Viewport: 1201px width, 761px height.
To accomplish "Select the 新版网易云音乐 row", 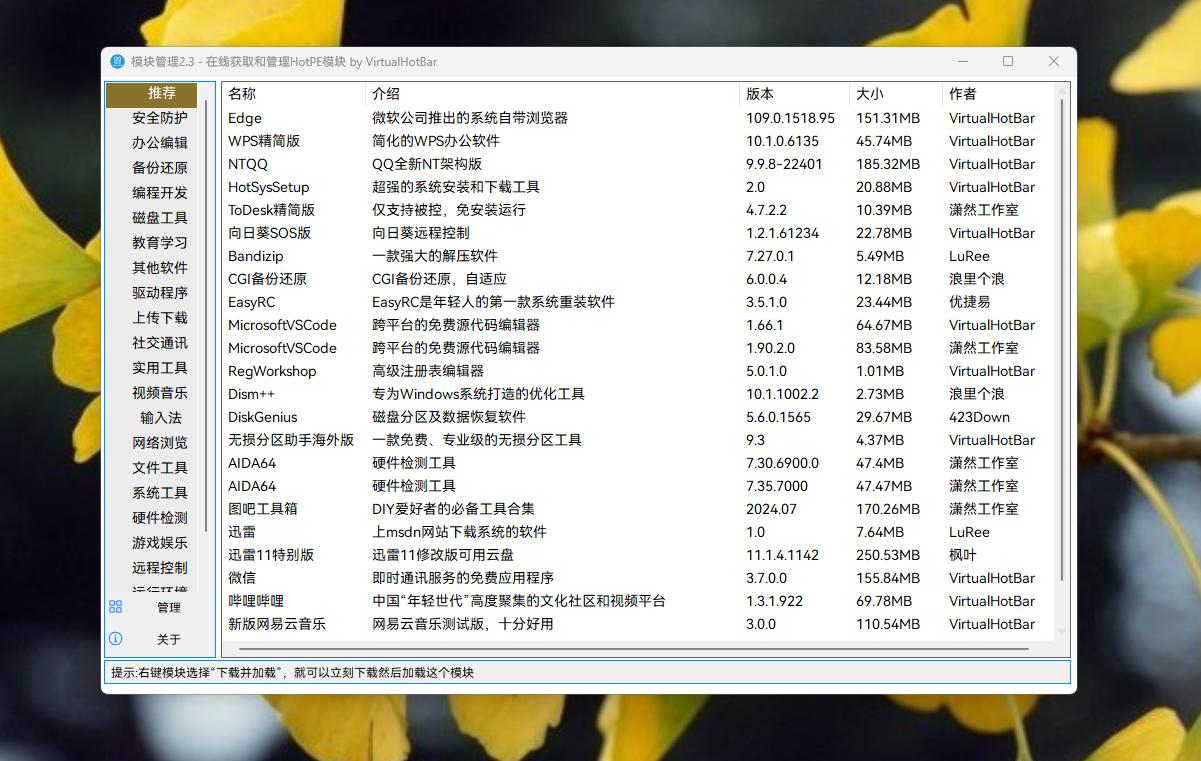I will click(638, 624).
